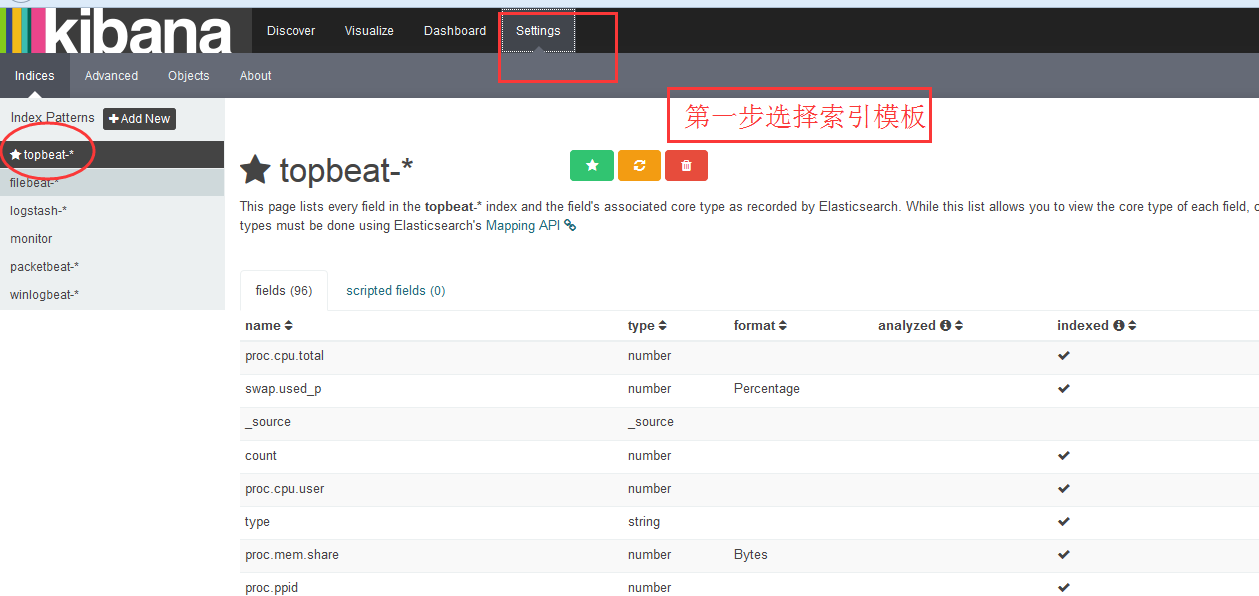This screenshot has width=1259, height=596.
Task: Click indexed checkmark in proc.mem.share row
Action: (x=1064, y=555)
